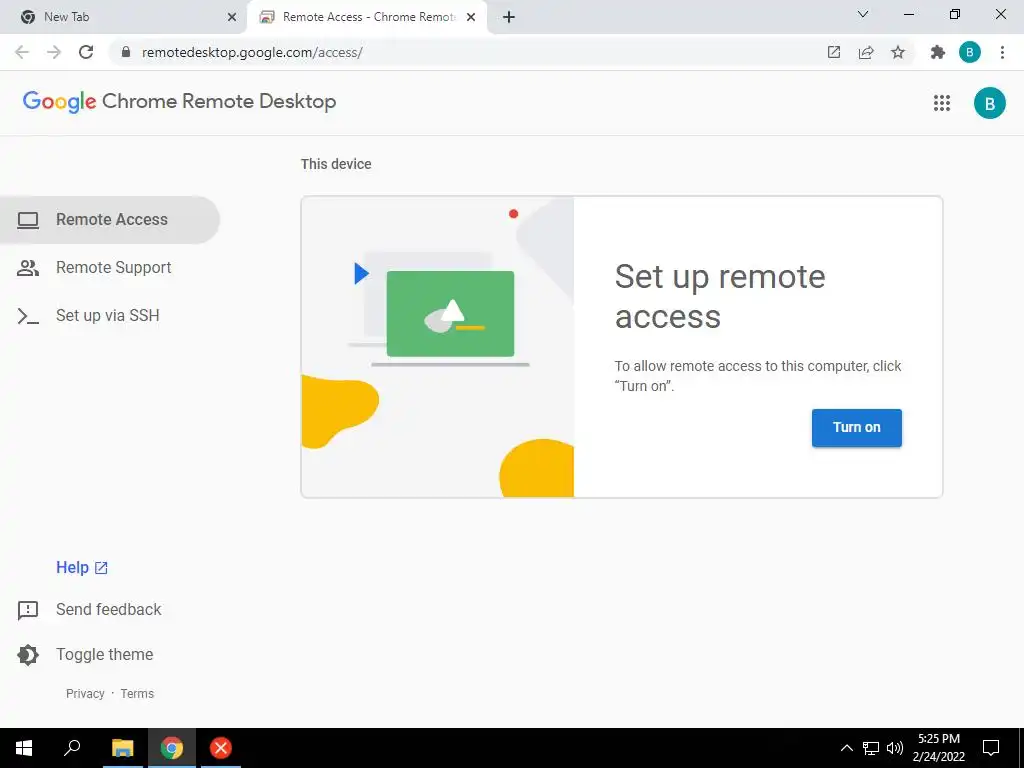Click the site security lock icon
Screen dimensions: 1024x768
[x=126, y=52]
